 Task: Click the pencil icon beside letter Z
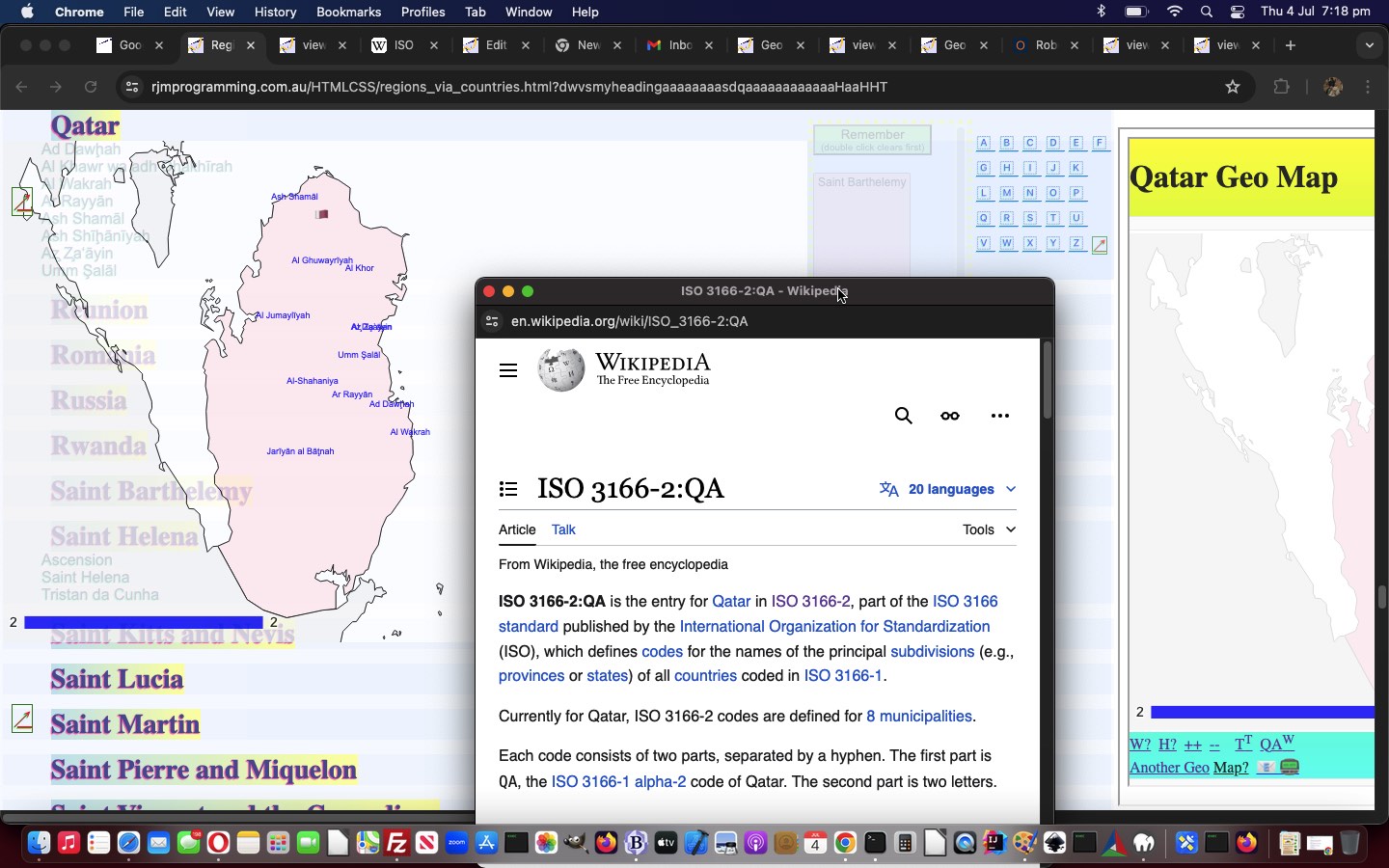point(1100,245)
